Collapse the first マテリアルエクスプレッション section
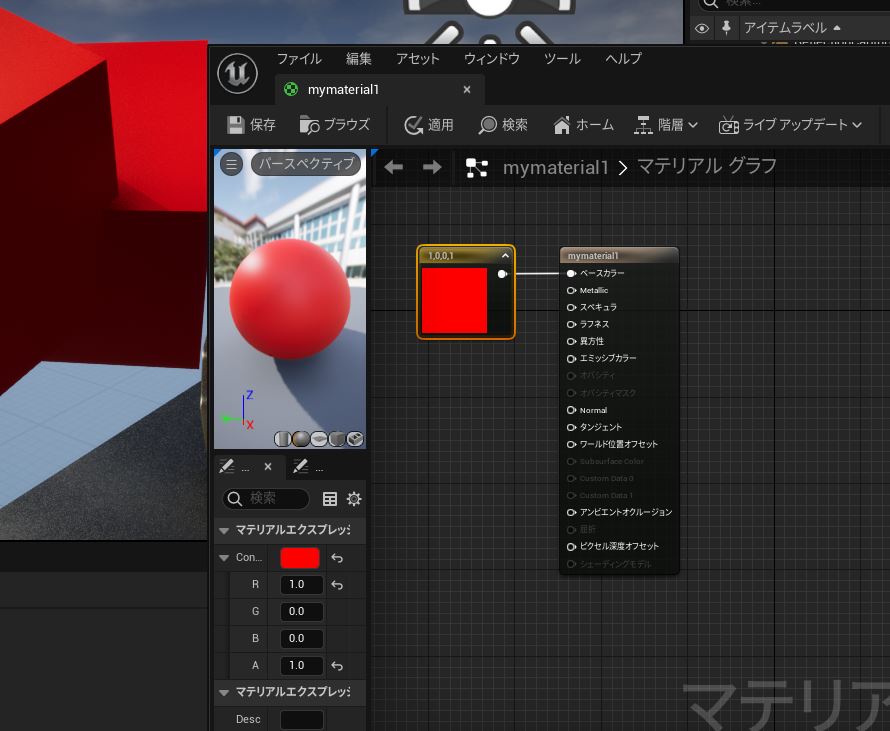 coord(224,531)
